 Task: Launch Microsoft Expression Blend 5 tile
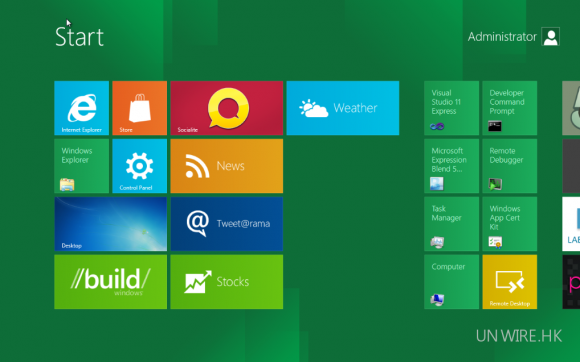pyautogui.click(x=451, y=166)
